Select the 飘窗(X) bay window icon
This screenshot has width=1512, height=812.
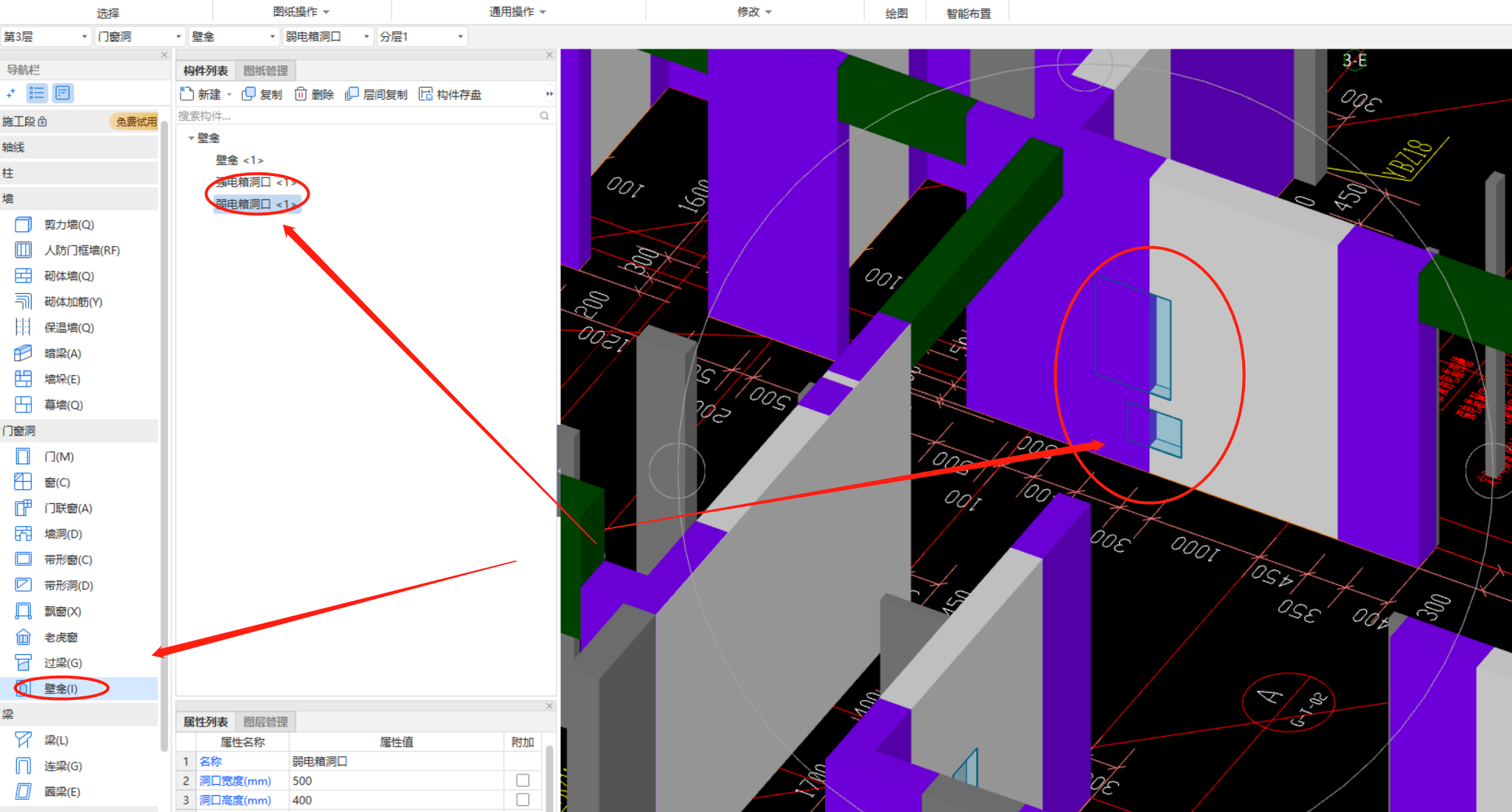24,612
